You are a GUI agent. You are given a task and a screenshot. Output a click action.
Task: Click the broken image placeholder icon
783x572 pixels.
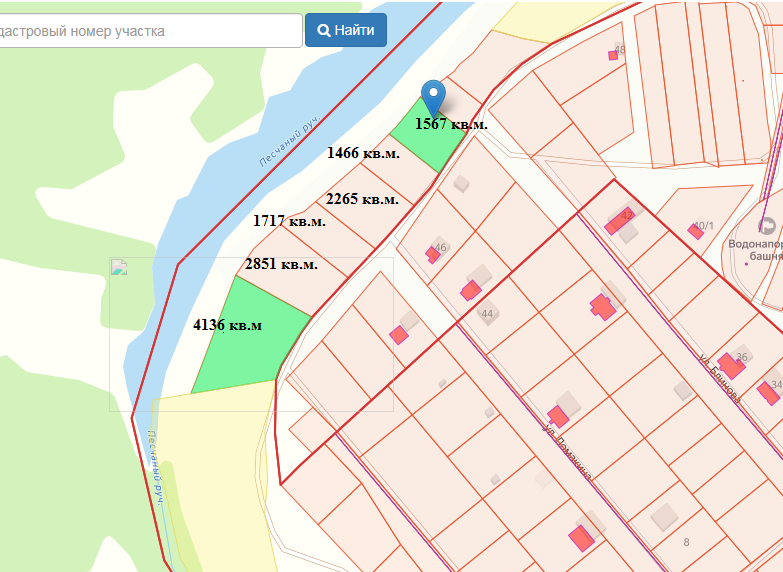[119, 267]
